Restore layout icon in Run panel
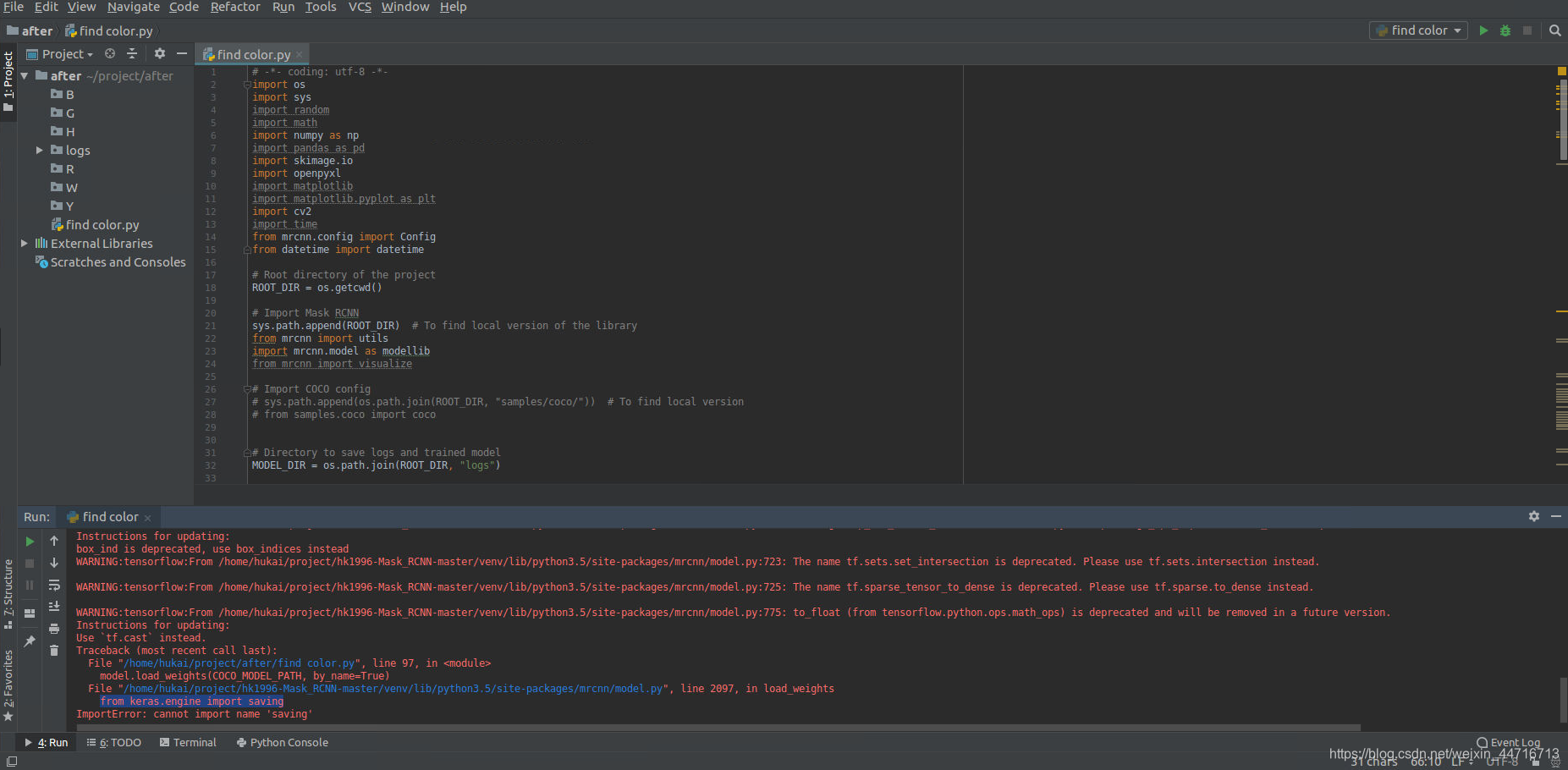 tap(30, 613)
